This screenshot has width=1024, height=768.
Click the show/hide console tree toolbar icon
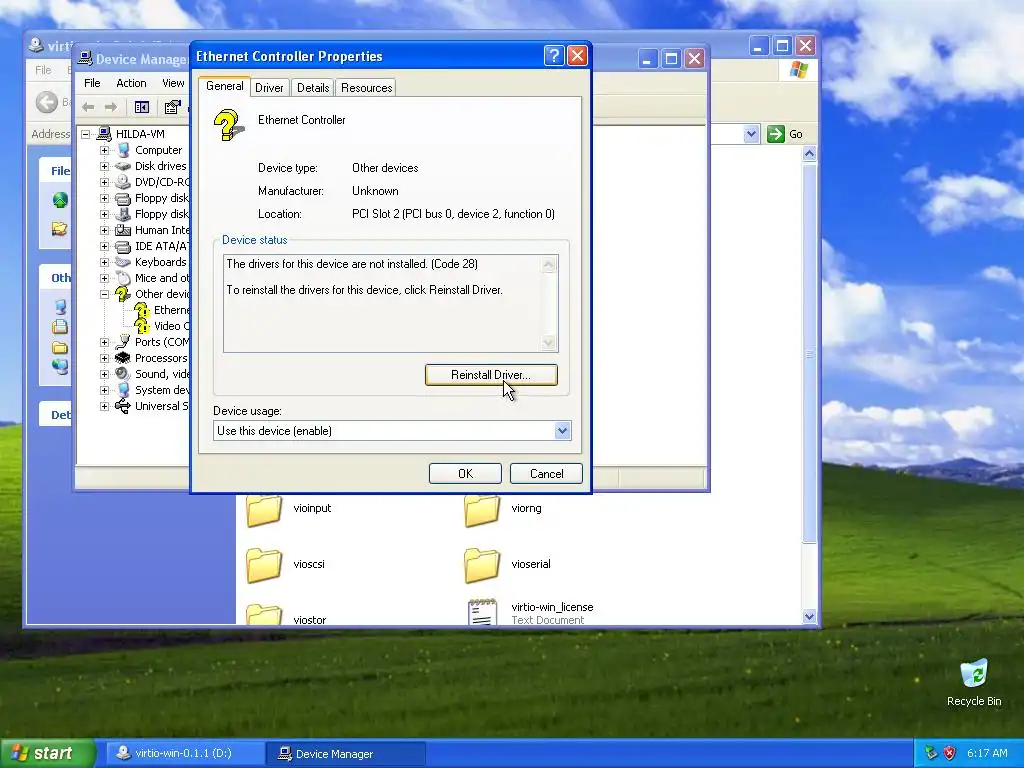click(142, 107)
